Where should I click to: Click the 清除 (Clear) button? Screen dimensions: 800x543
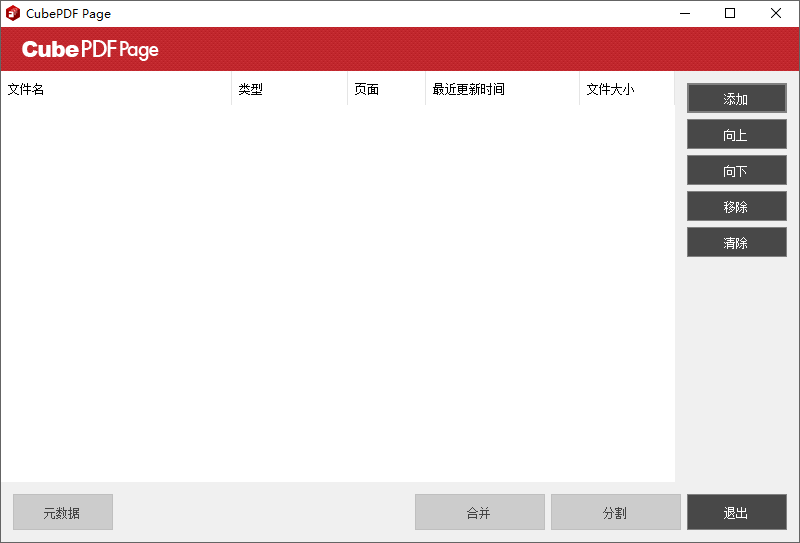pyautogui.click(x=736, y=242)
